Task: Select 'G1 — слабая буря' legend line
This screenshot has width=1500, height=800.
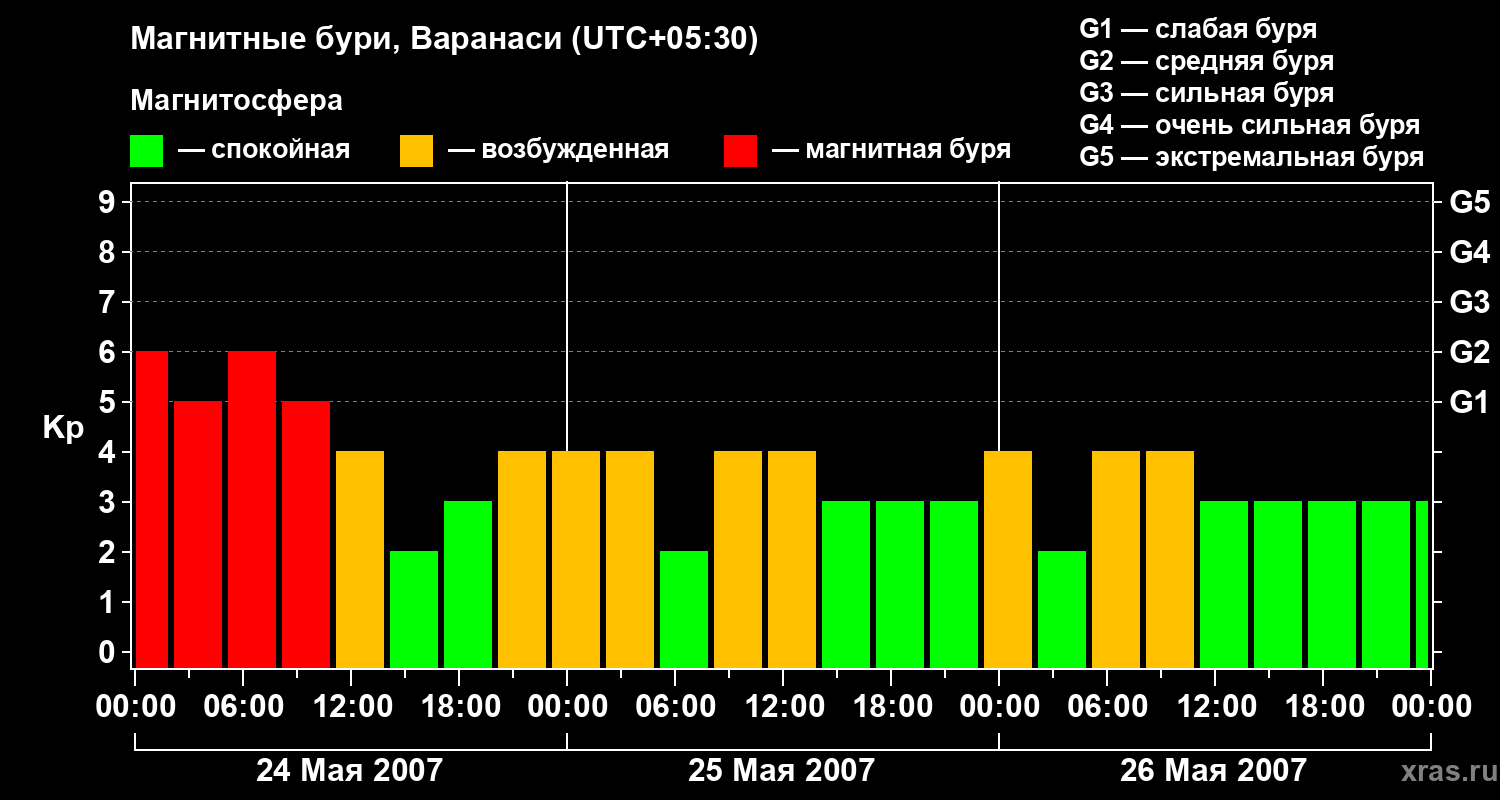Action: 1198,29
